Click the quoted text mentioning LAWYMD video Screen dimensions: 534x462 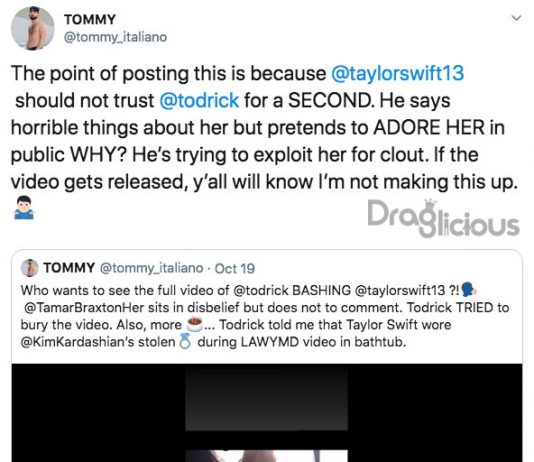tap(302, 342)
